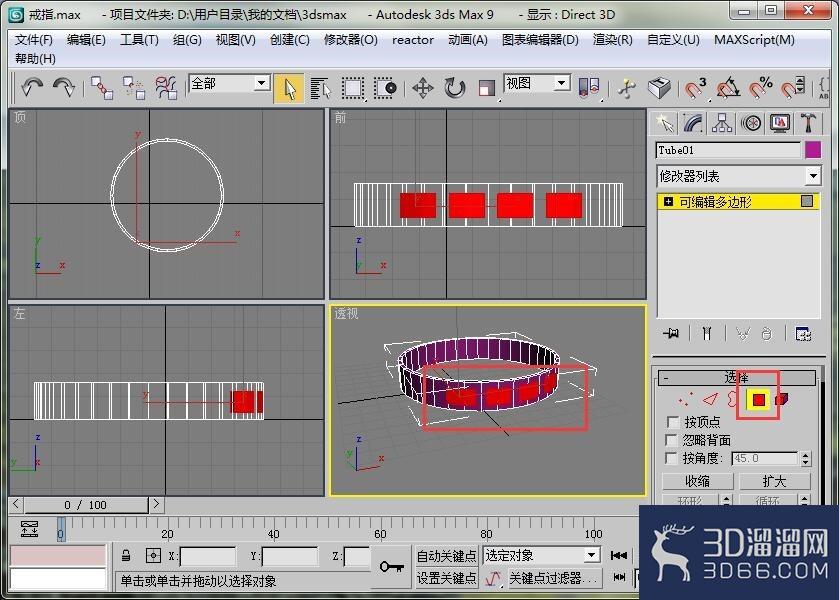
Task: Click the Tube01 object color swatch
Action: pos(813,150)
